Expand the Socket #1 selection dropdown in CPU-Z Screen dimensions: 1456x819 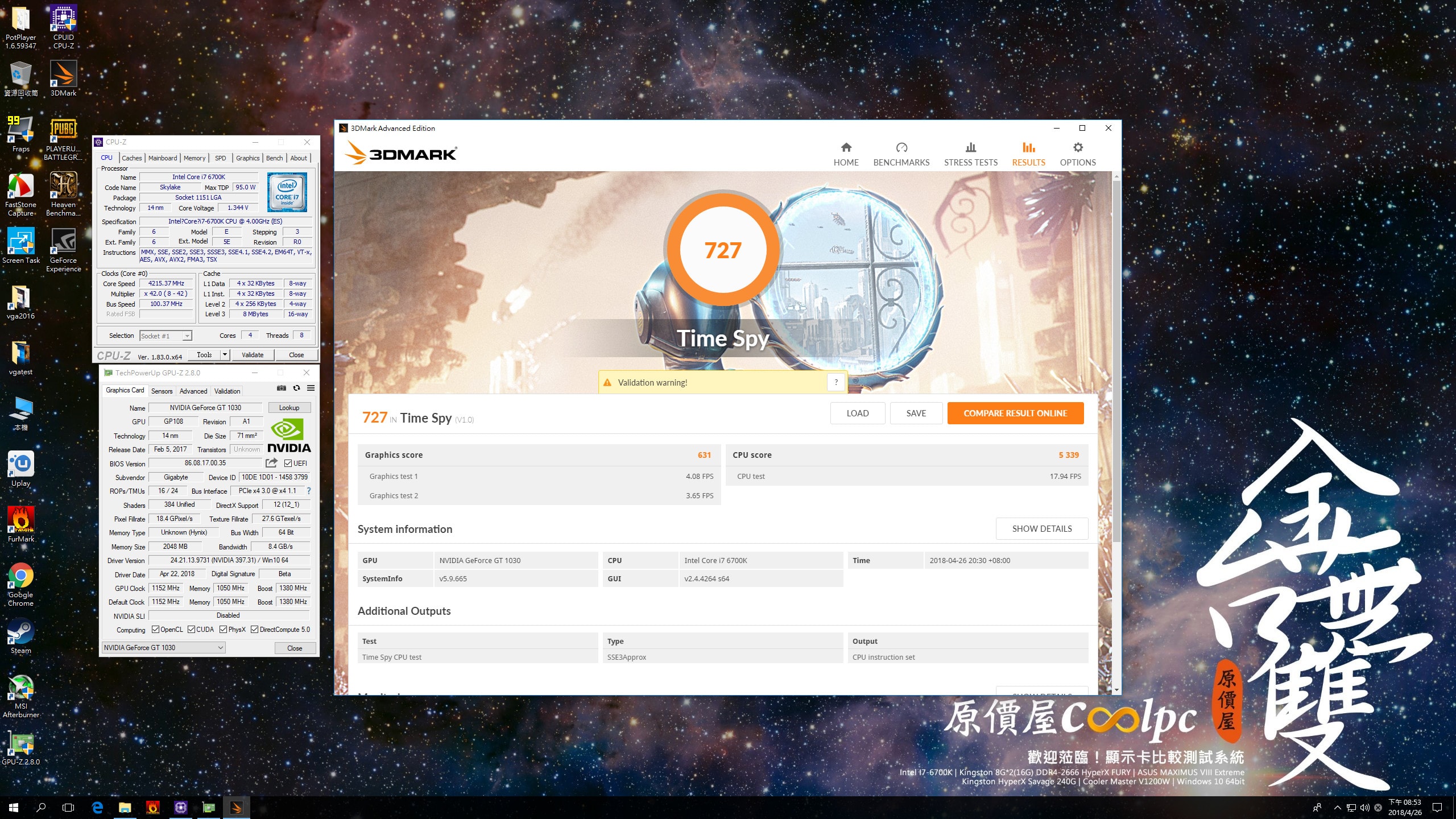coord(187,336)
